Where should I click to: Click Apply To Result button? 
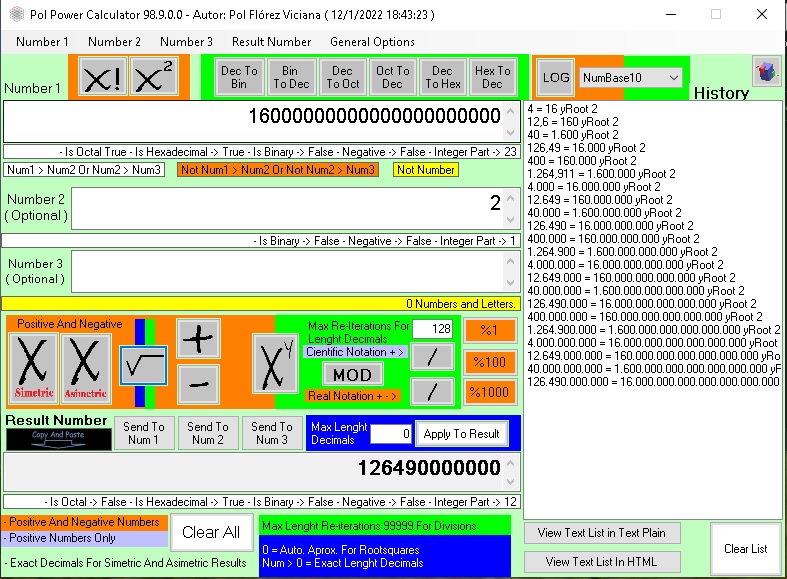461,433
